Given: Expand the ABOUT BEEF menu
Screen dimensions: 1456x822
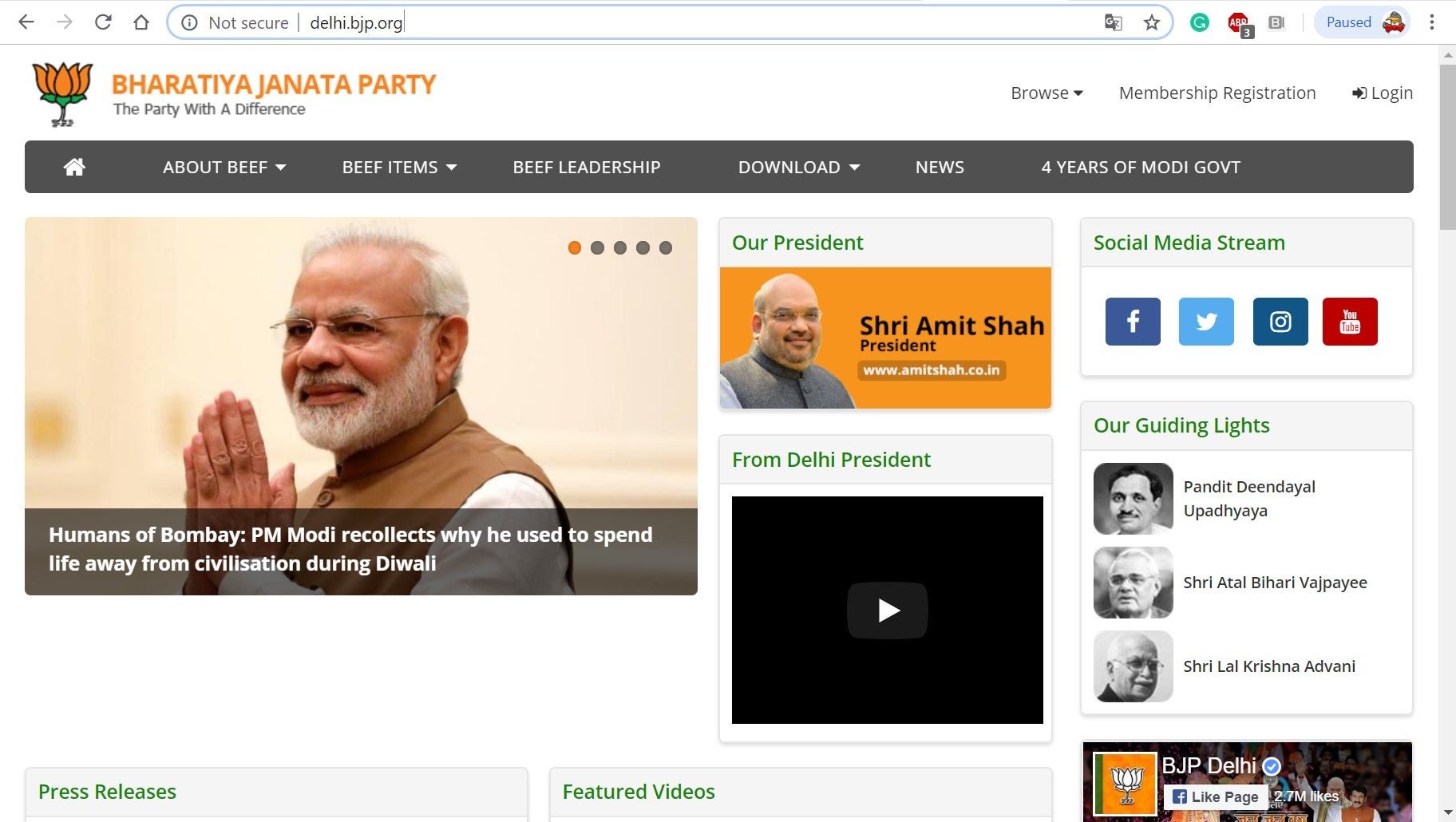Looking at the screenshot, I should (x=224, y=167).
